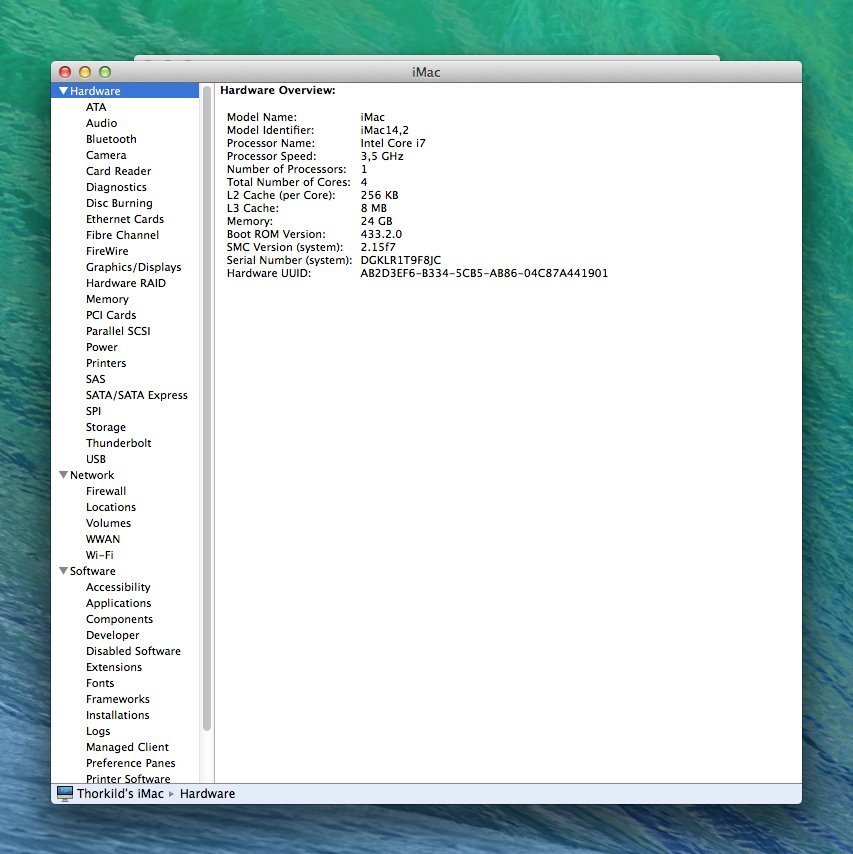Select PCI Cards in the sidebar

click(111, 315)
